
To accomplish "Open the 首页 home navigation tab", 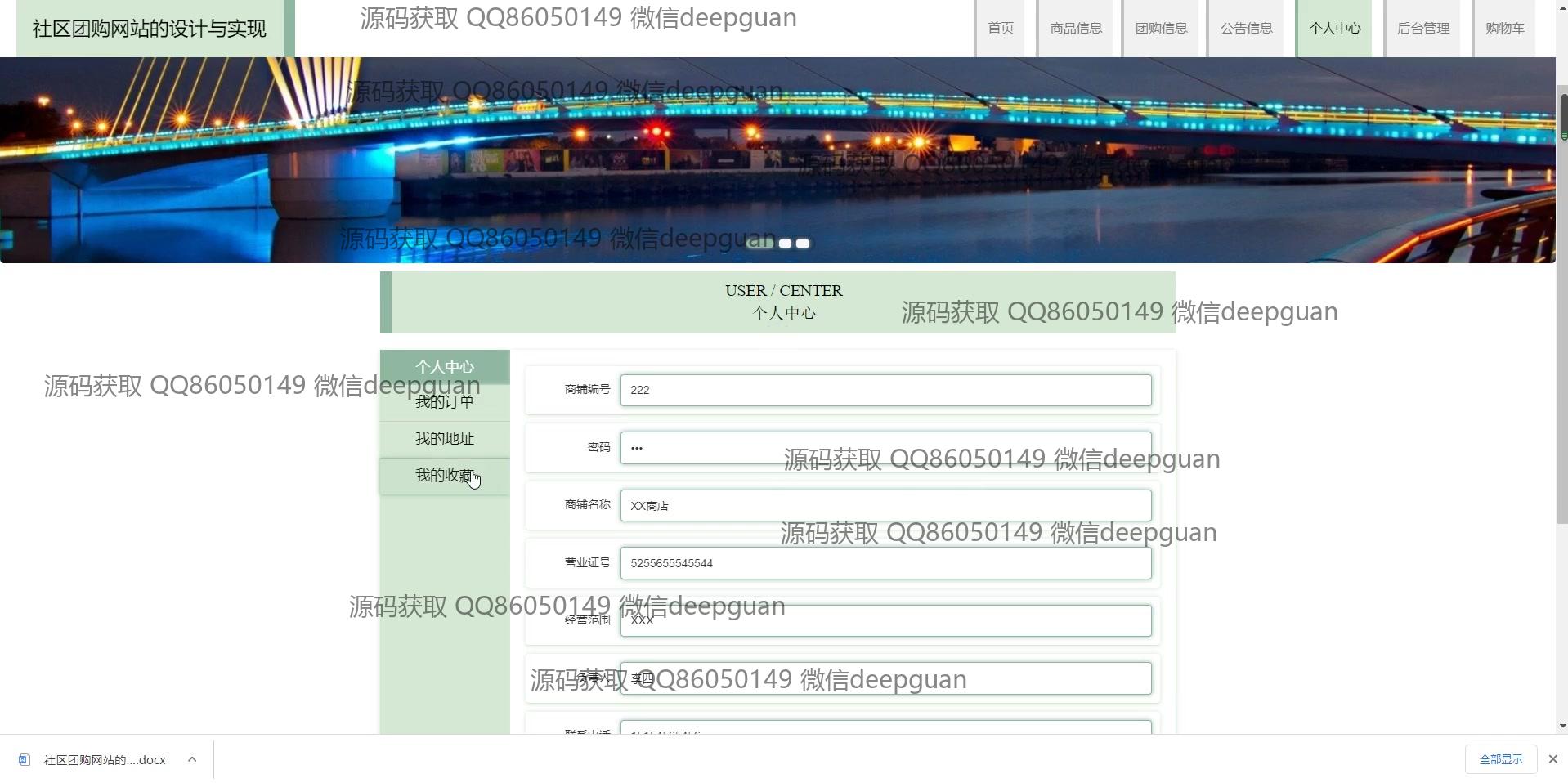I will (1000, 29).
